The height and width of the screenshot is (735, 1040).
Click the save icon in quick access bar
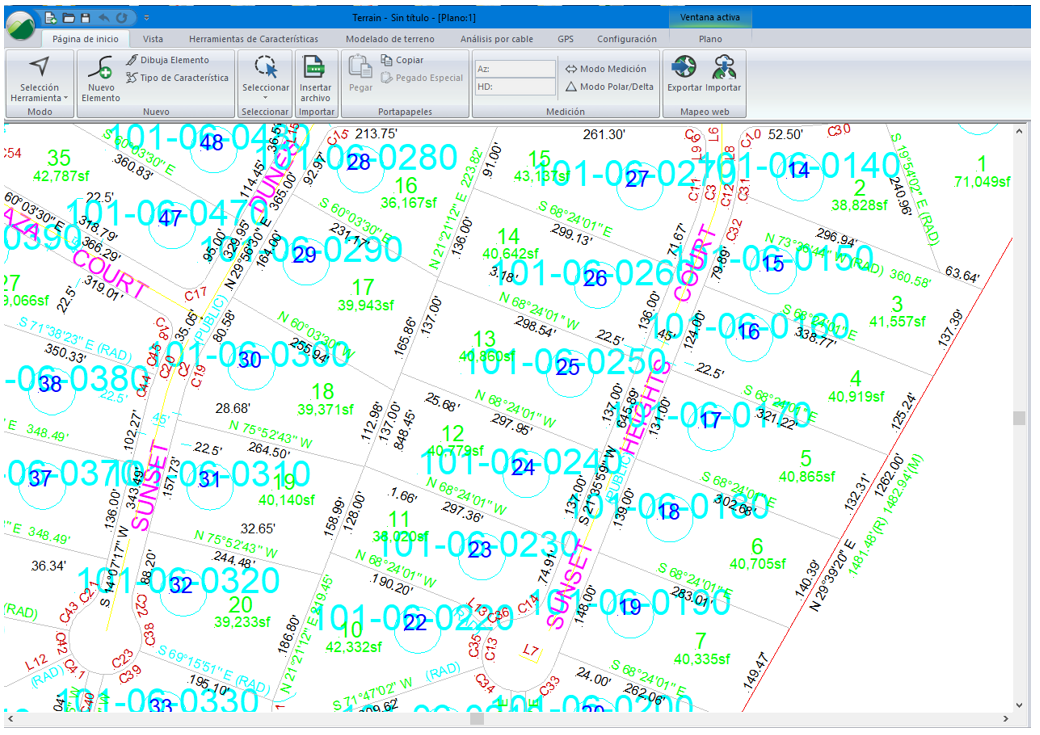click(85, 18)
